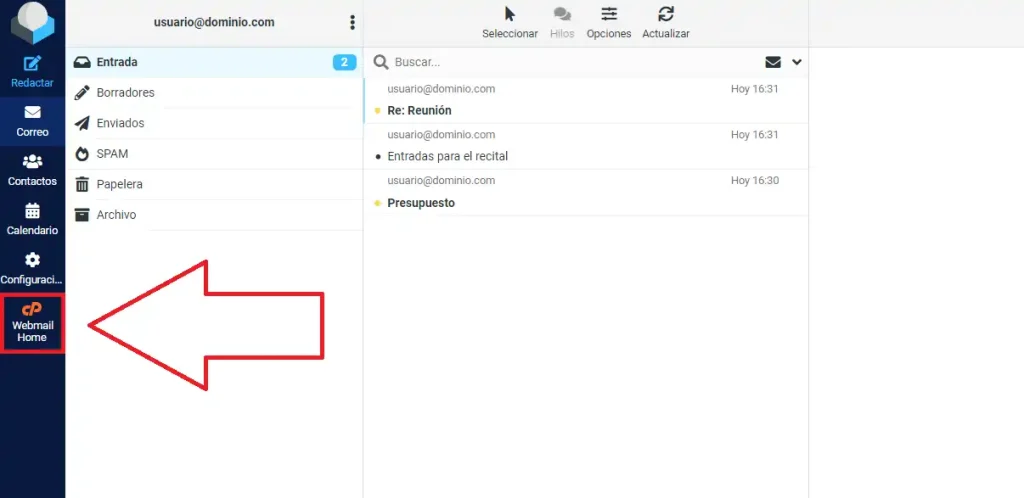Click in the Buscar search field
Image resolution: width=1024 pixels, height=498 pixels.
pos(570,62)
